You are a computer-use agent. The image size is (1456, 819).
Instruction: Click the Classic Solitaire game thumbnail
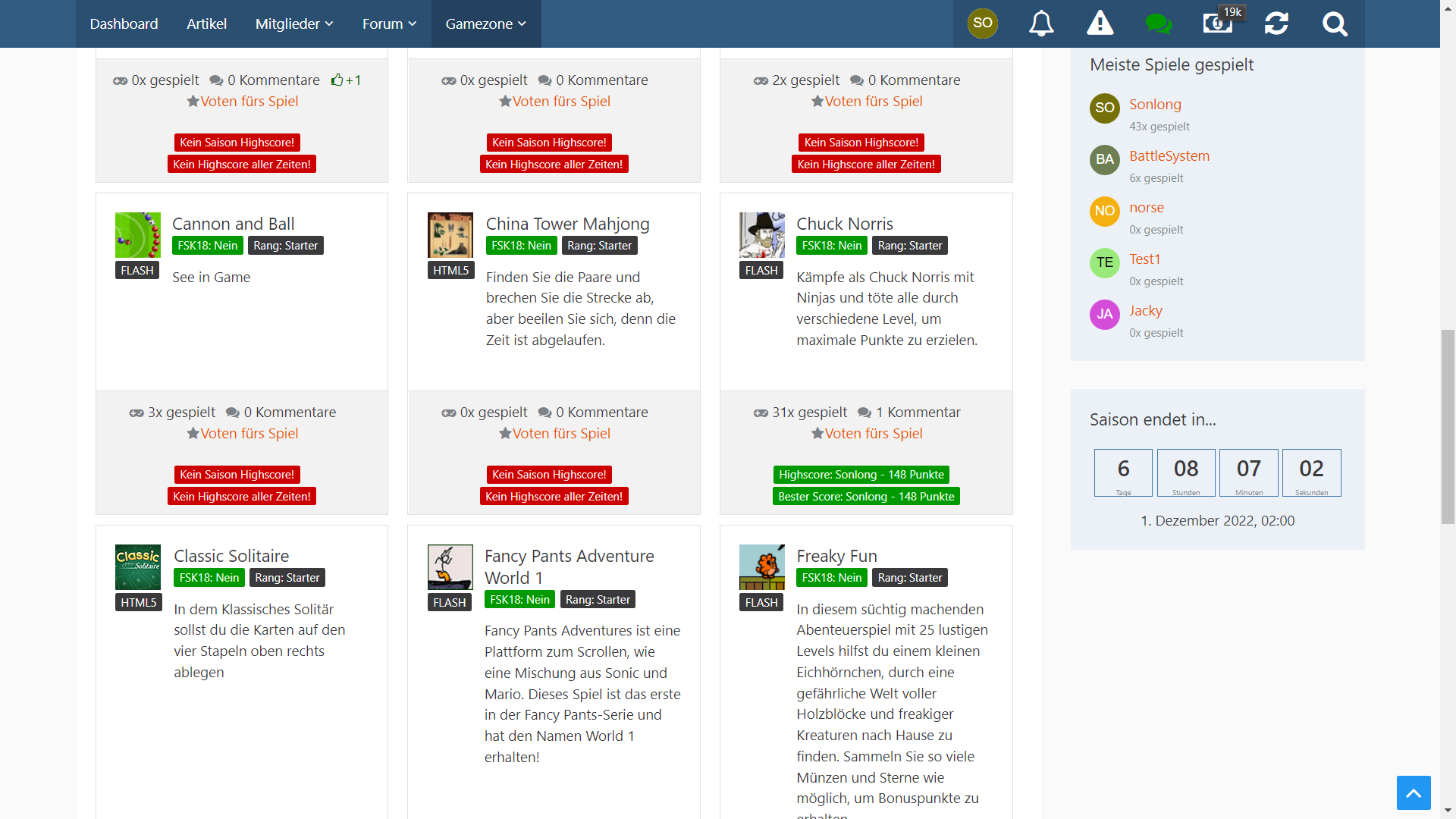[x=137, y=566]
